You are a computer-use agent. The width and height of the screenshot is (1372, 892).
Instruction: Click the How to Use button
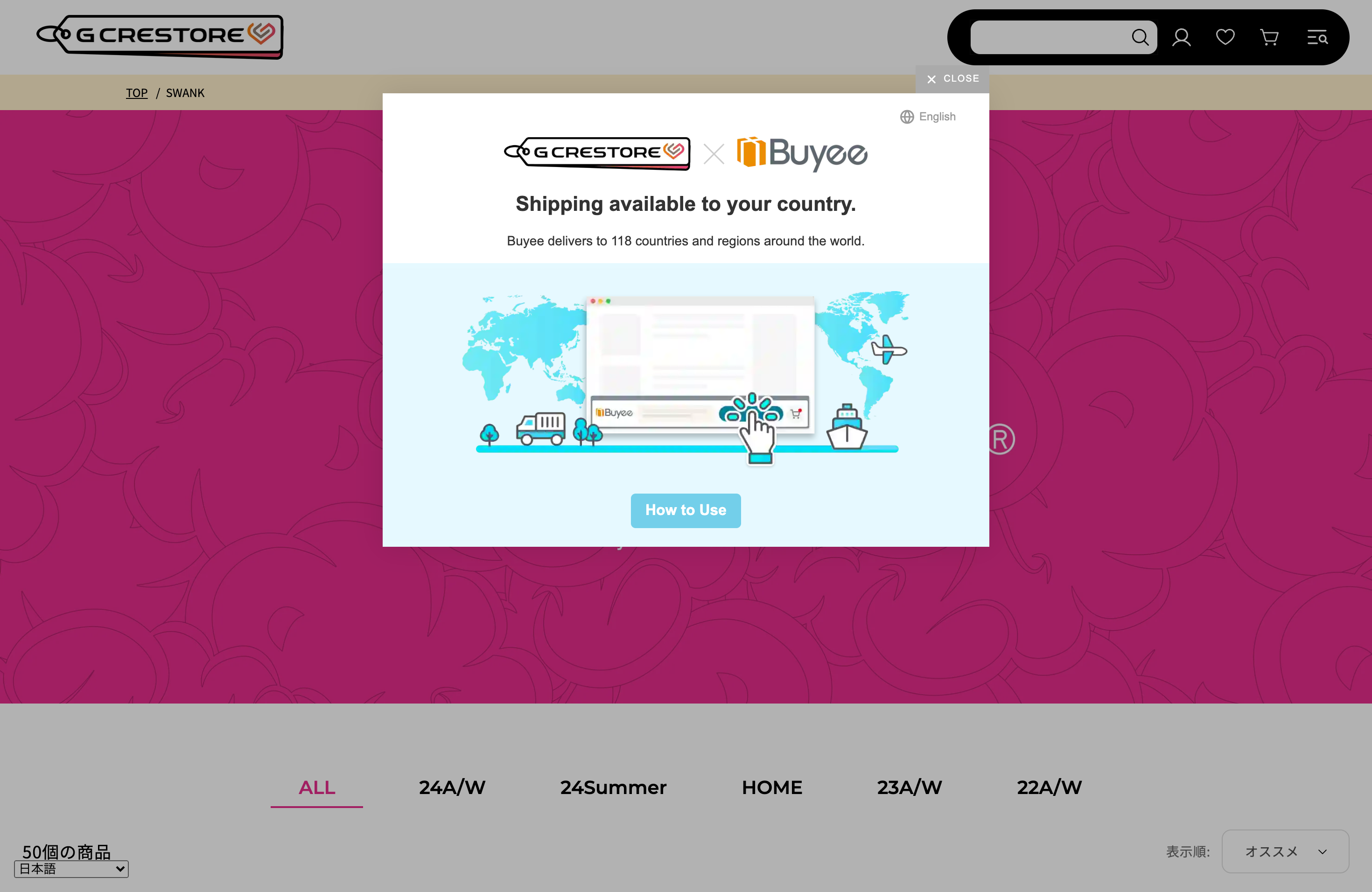[x=686, y=510]
